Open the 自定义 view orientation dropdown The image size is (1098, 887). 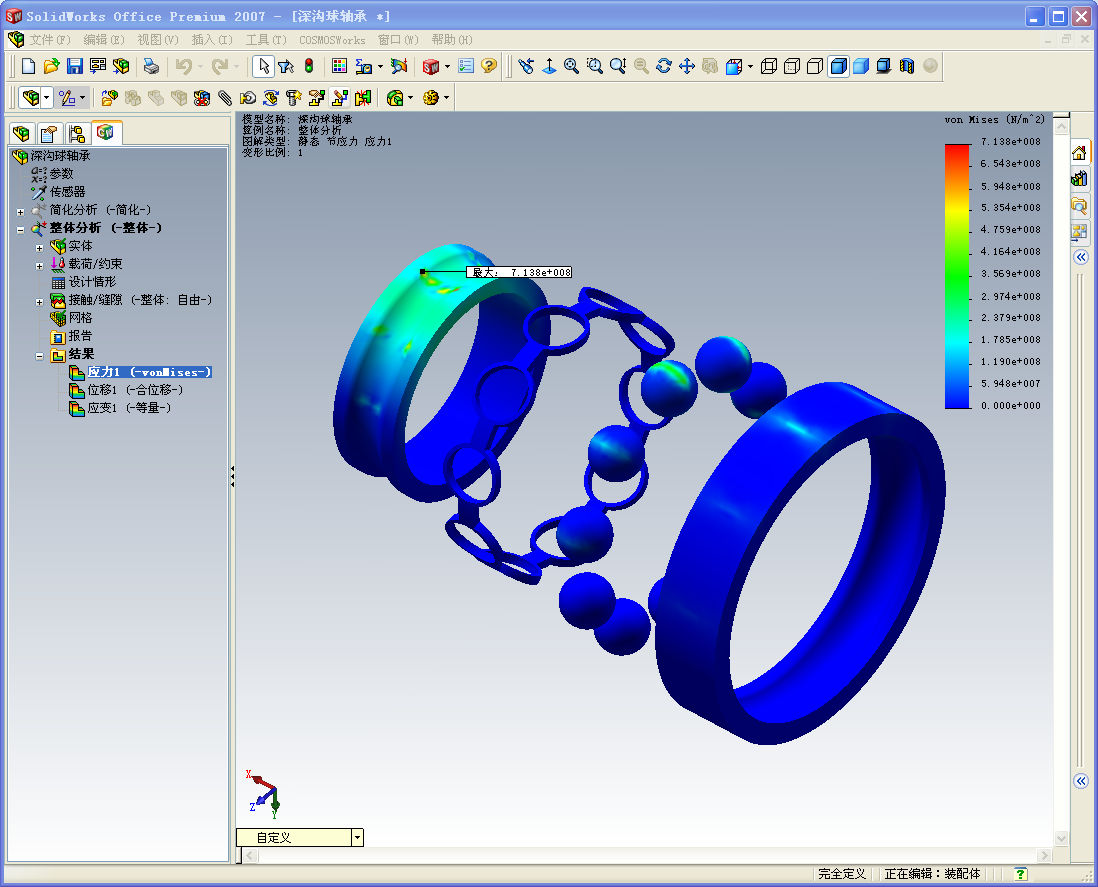[357, 837]
